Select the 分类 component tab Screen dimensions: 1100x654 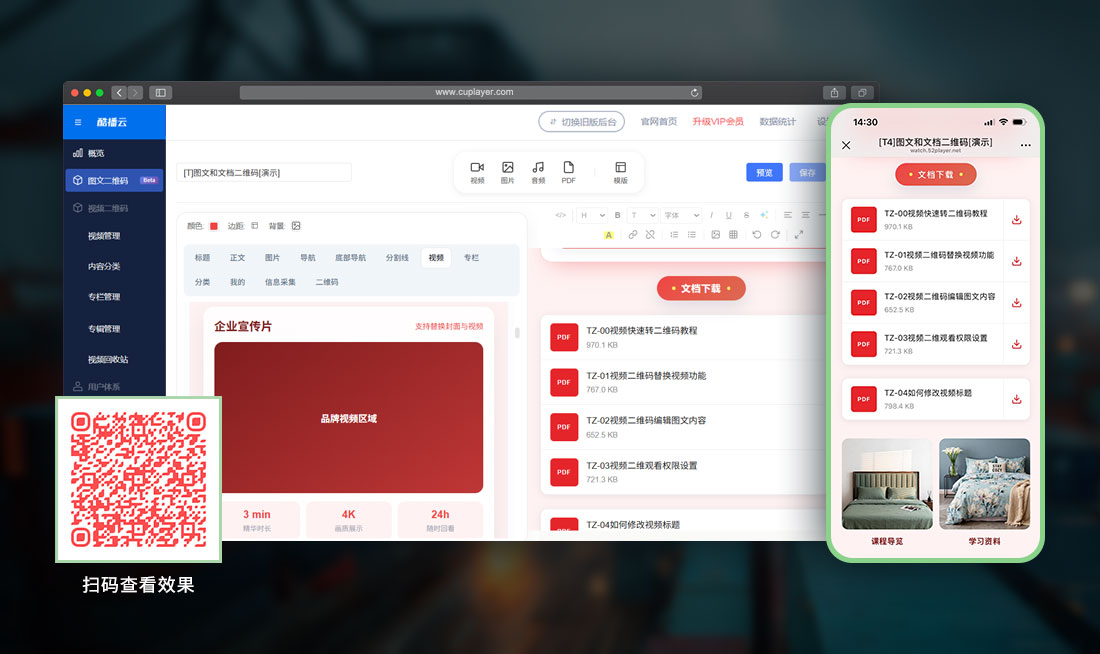tap(203, 282)
